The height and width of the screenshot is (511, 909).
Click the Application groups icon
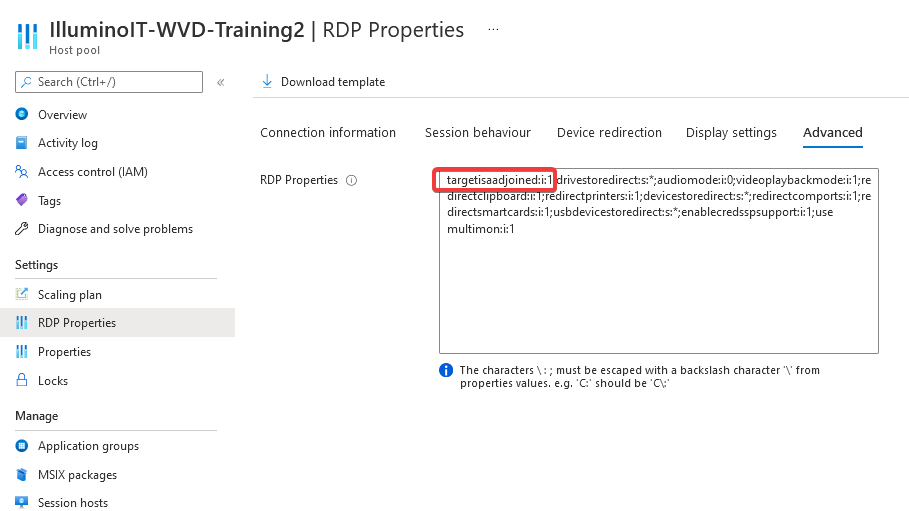[x=21, y=445]
